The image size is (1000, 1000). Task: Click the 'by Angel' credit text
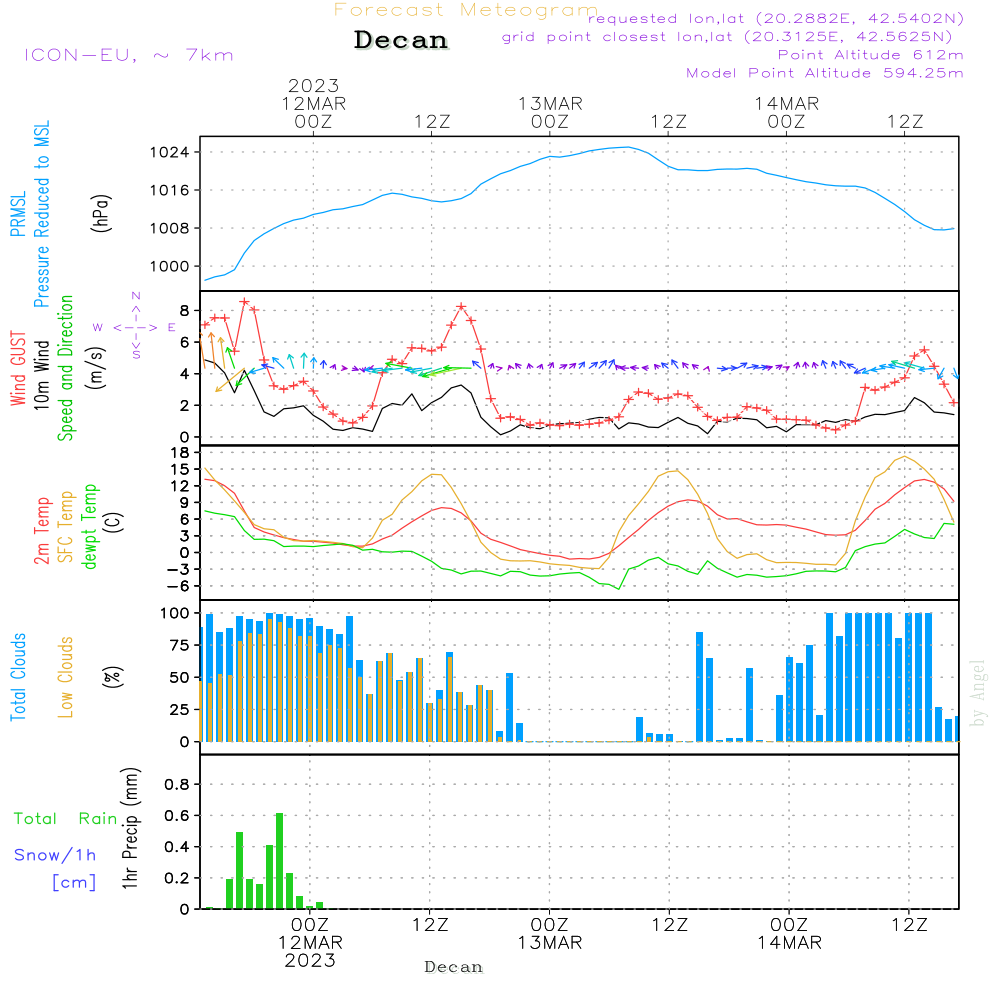coord(978,693)
